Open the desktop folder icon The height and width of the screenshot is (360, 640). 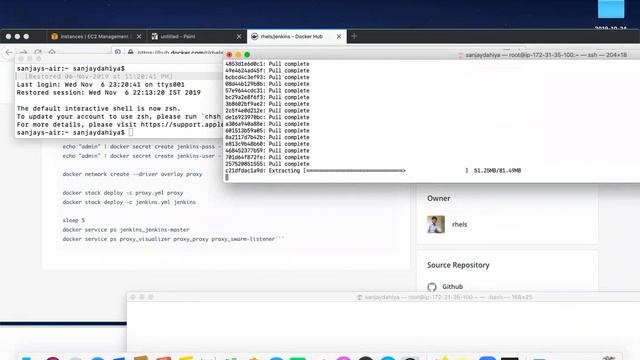(611, 9)
